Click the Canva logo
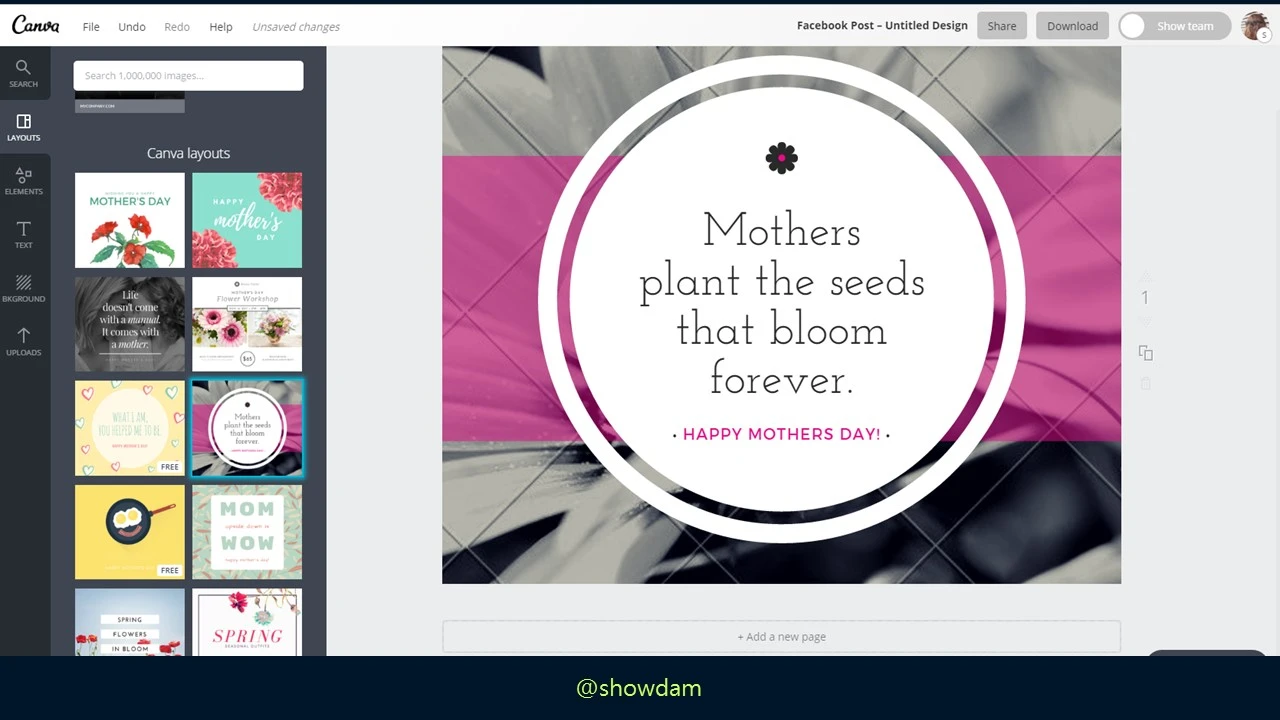This screenshot has width=1280, height=720. click(36, 26)
